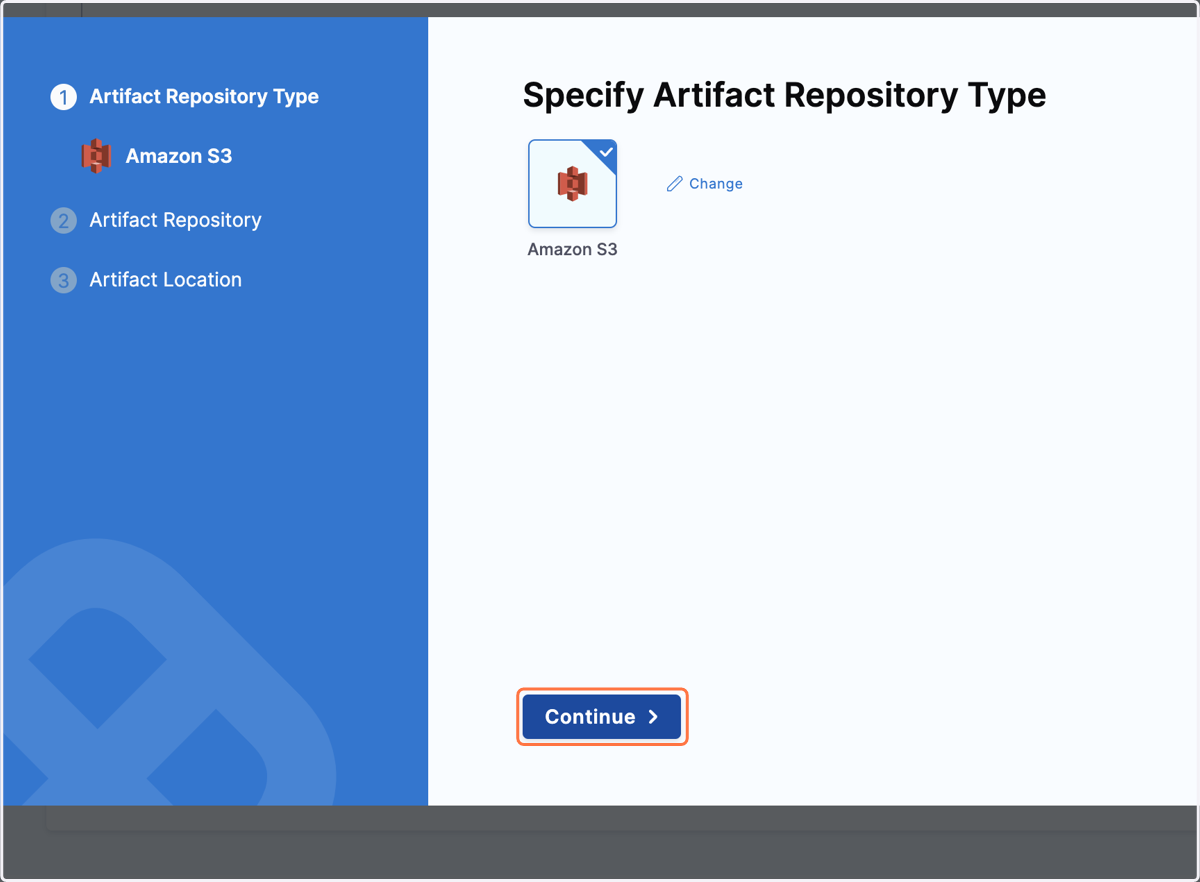Select the Amazon S3 repository card

(x=572, y=184)
